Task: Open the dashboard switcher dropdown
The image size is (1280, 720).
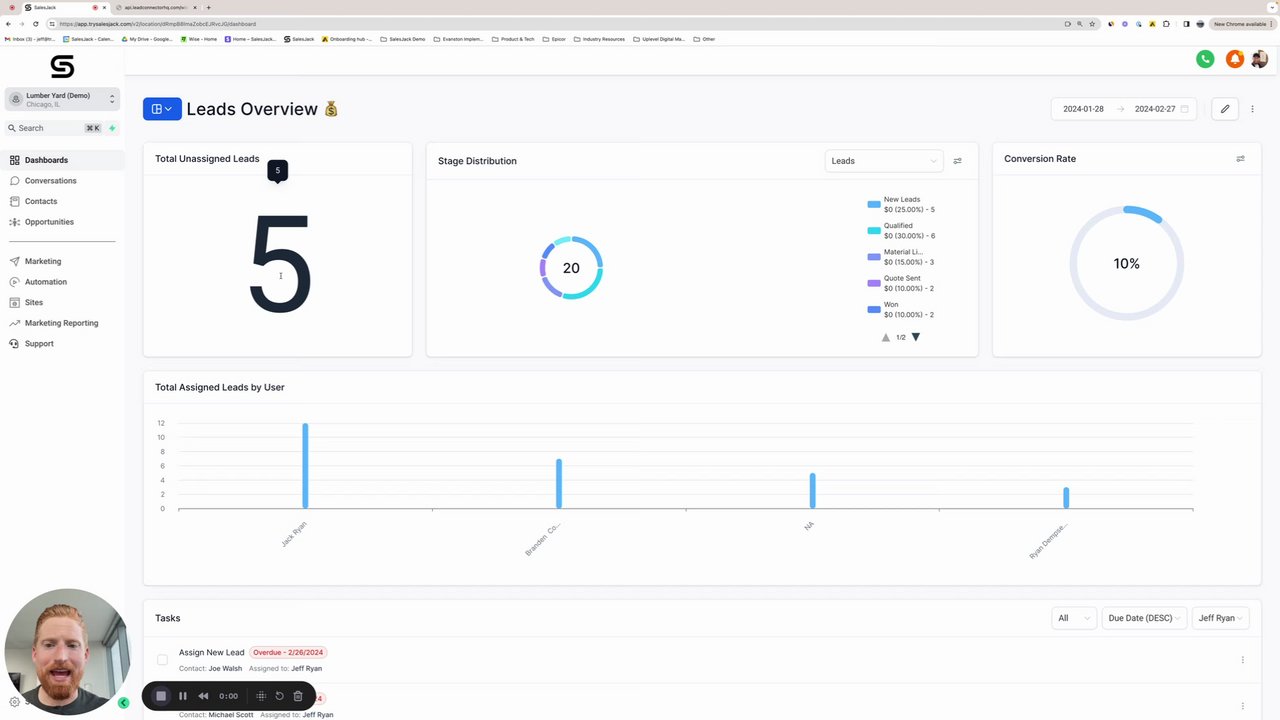Action: coord(162,109)
